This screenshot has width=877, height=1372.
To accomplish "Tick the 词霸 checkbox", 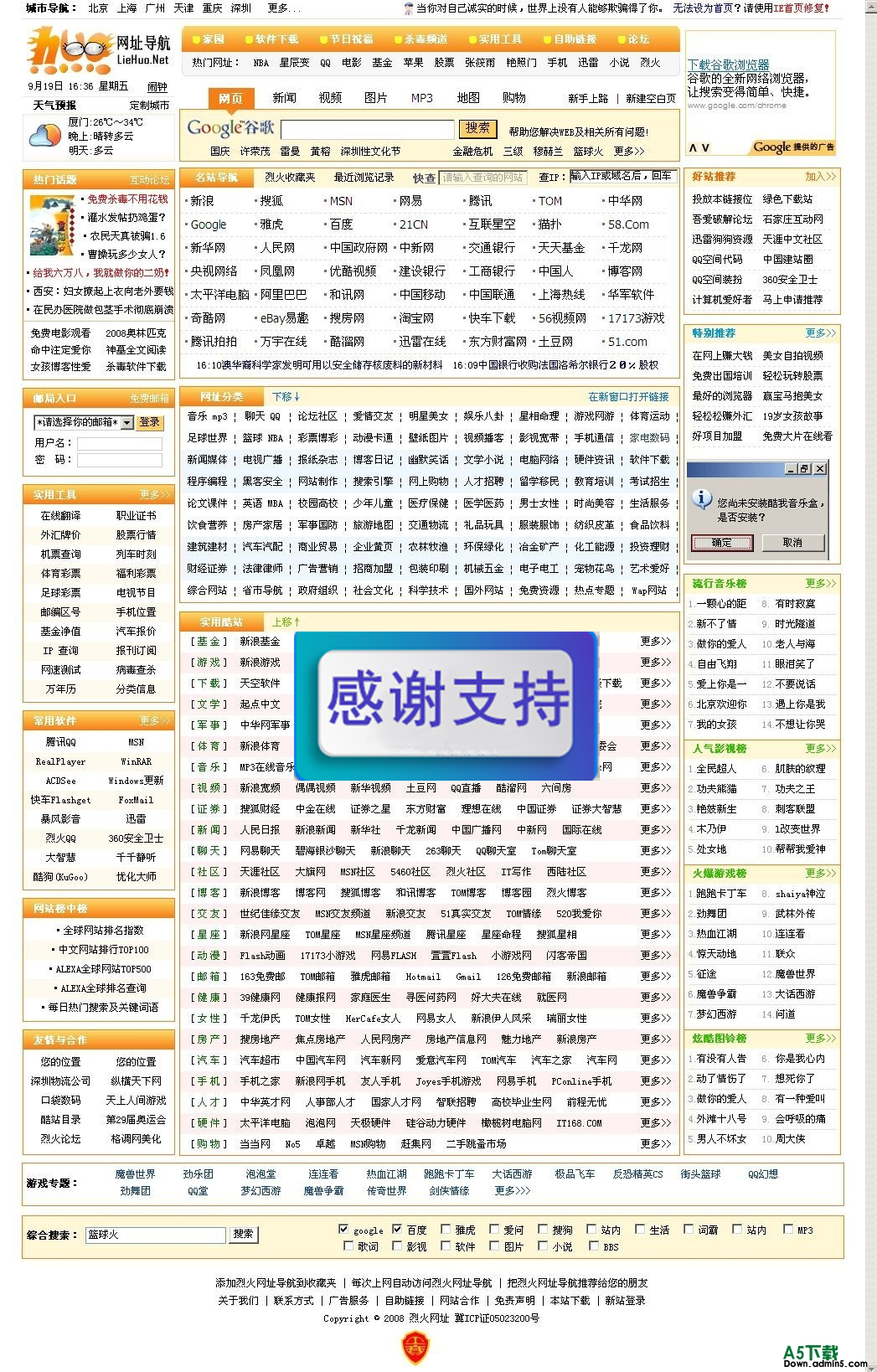I will tap(689, 1229).
